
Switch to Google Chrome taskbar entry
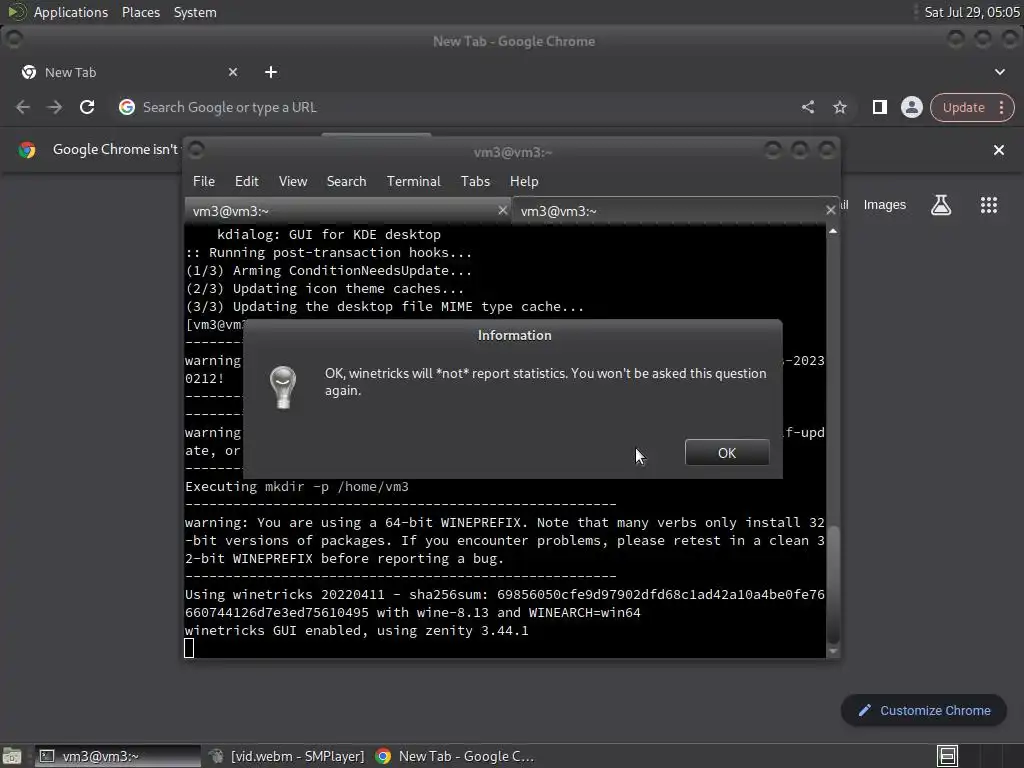455,756
